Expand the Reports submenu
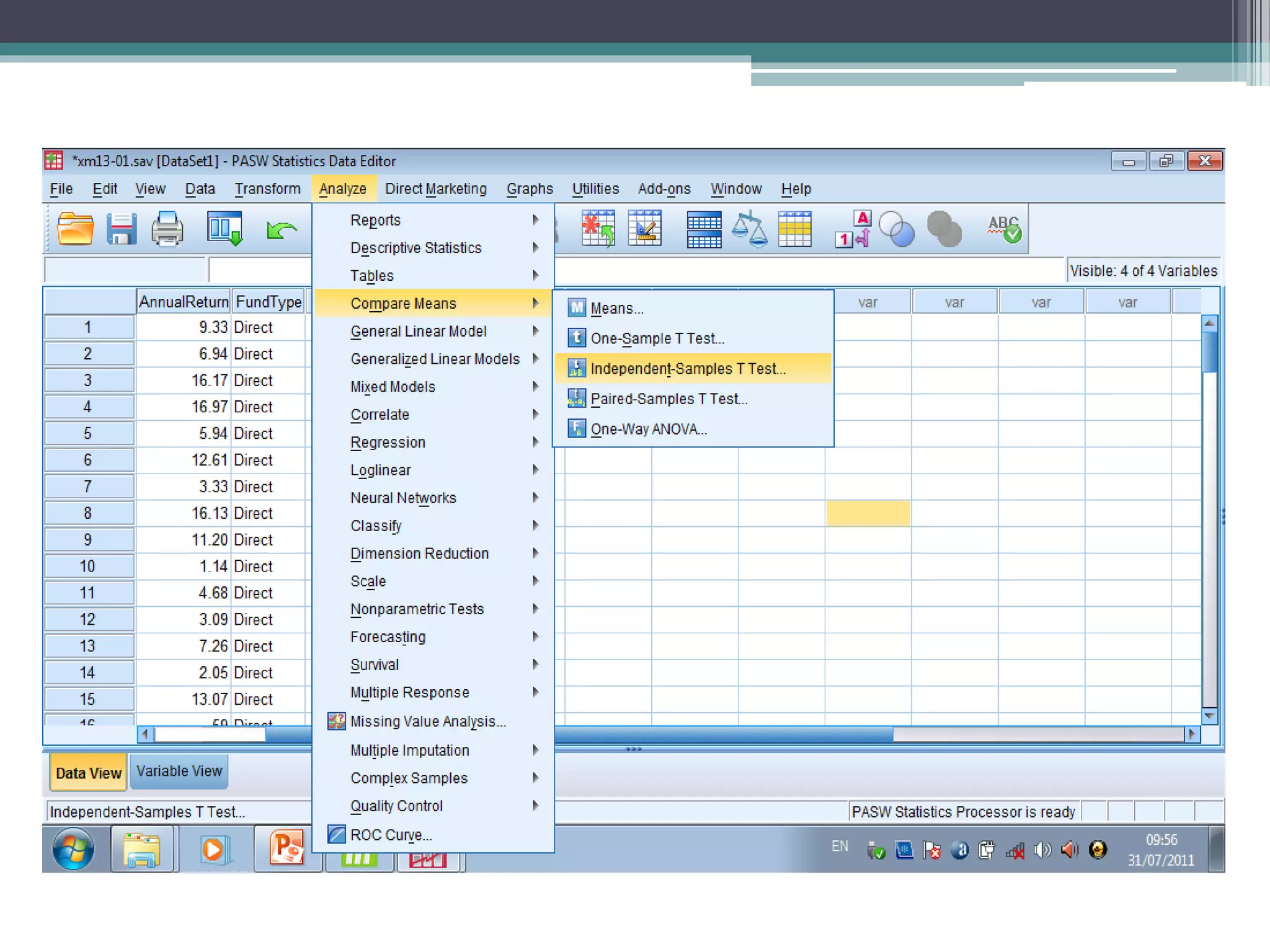This screenshot has width=1270, height=952. pyautogui.click(x=433, y=220)
